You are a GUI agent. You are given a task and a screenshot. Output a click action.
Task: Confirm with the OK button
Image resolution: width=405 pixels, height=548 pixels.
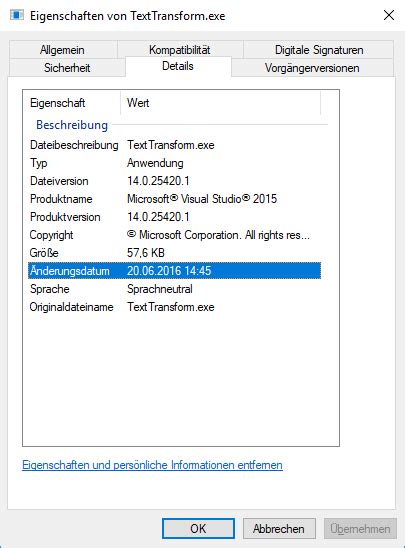(198, 528)
